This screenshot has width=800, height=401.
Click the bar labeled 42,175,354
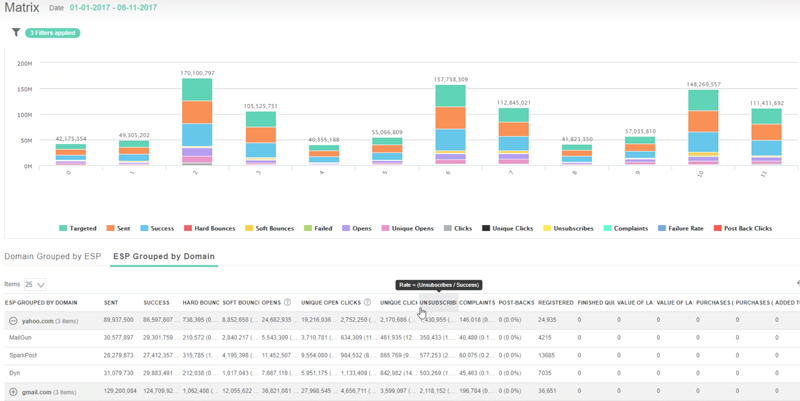[71, 155]
